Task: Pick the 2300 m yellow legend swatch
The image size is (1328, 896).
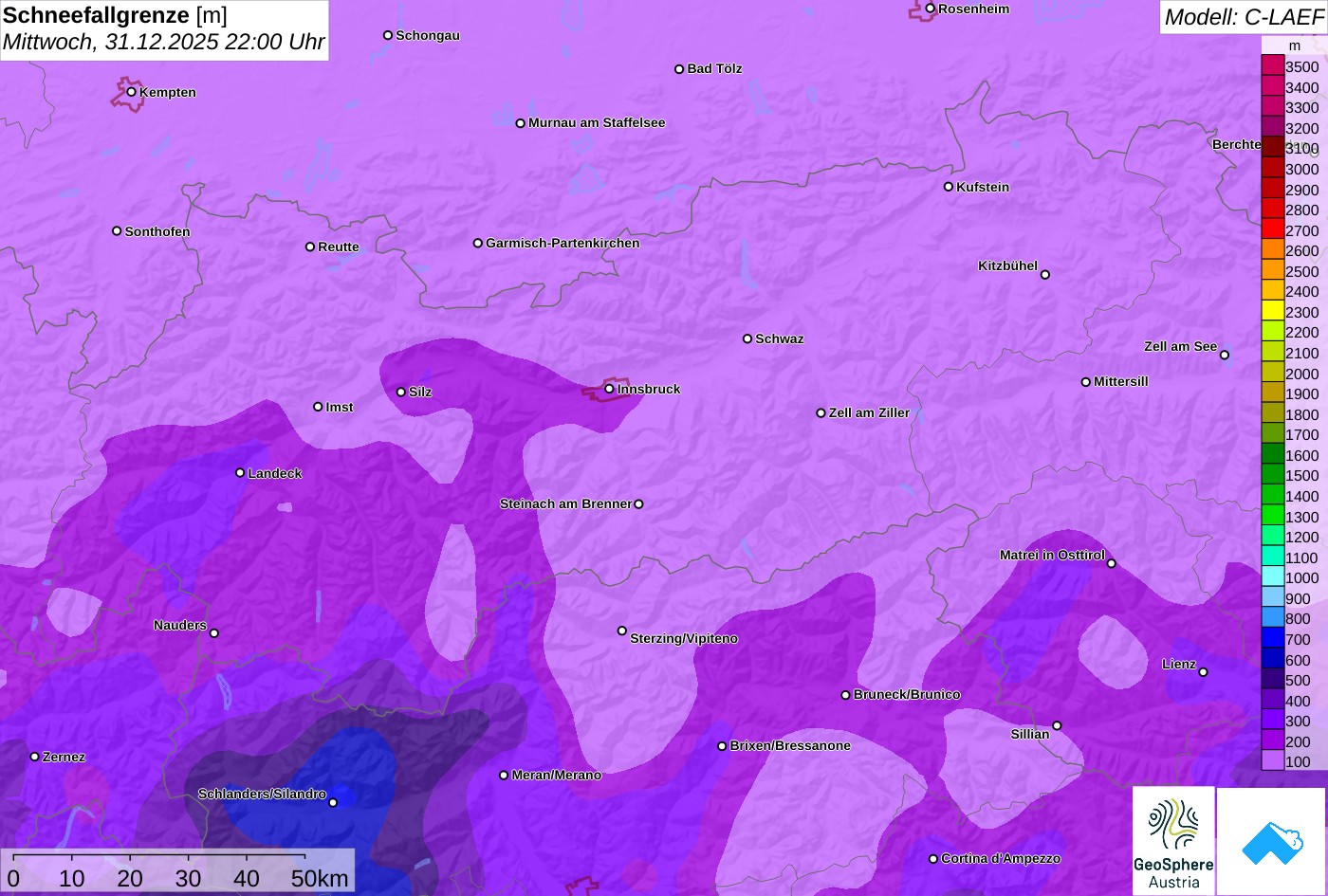Action: click(x=1272, y=311)
